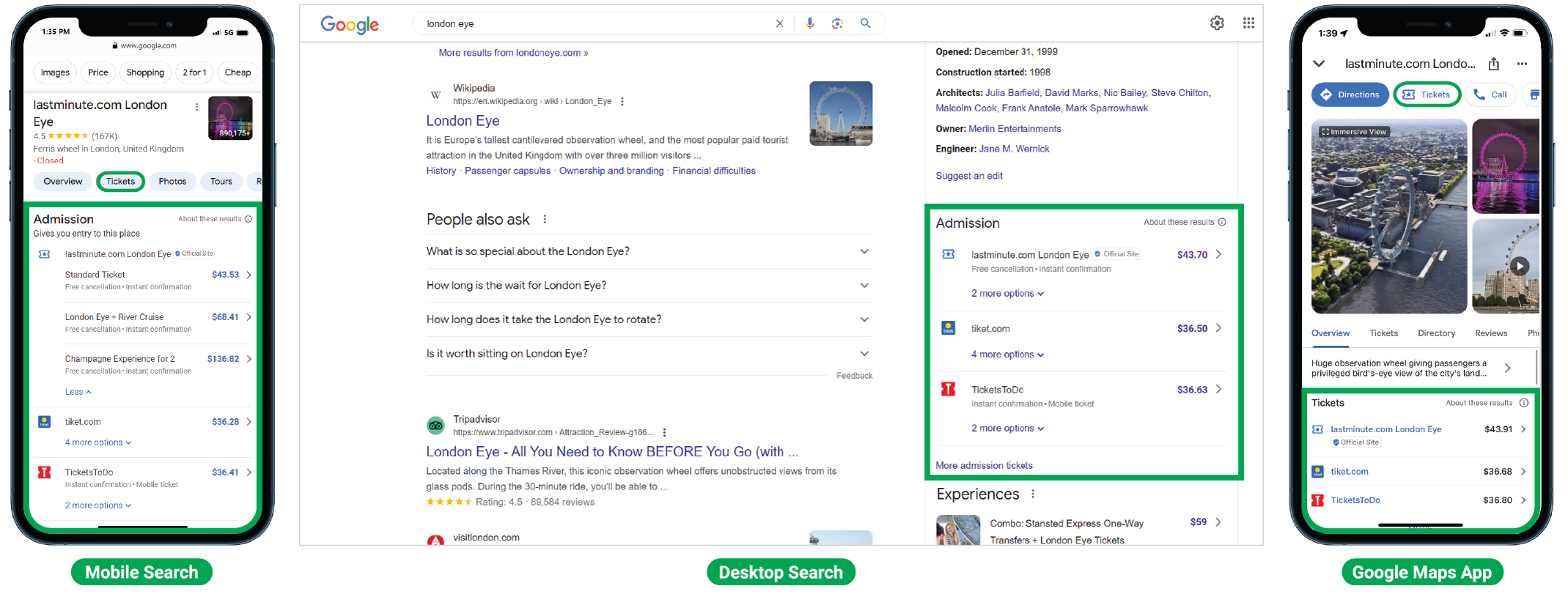
Task: Expand How long is the wait question
Action: (x=649, y=286)
